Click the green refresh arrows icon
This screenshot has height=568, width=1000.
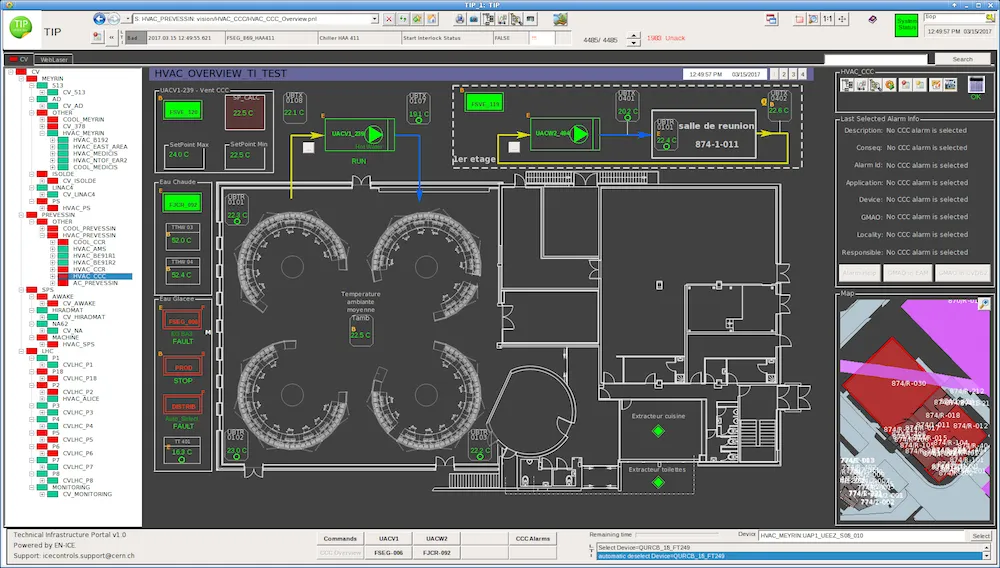[x=403, y=19]
